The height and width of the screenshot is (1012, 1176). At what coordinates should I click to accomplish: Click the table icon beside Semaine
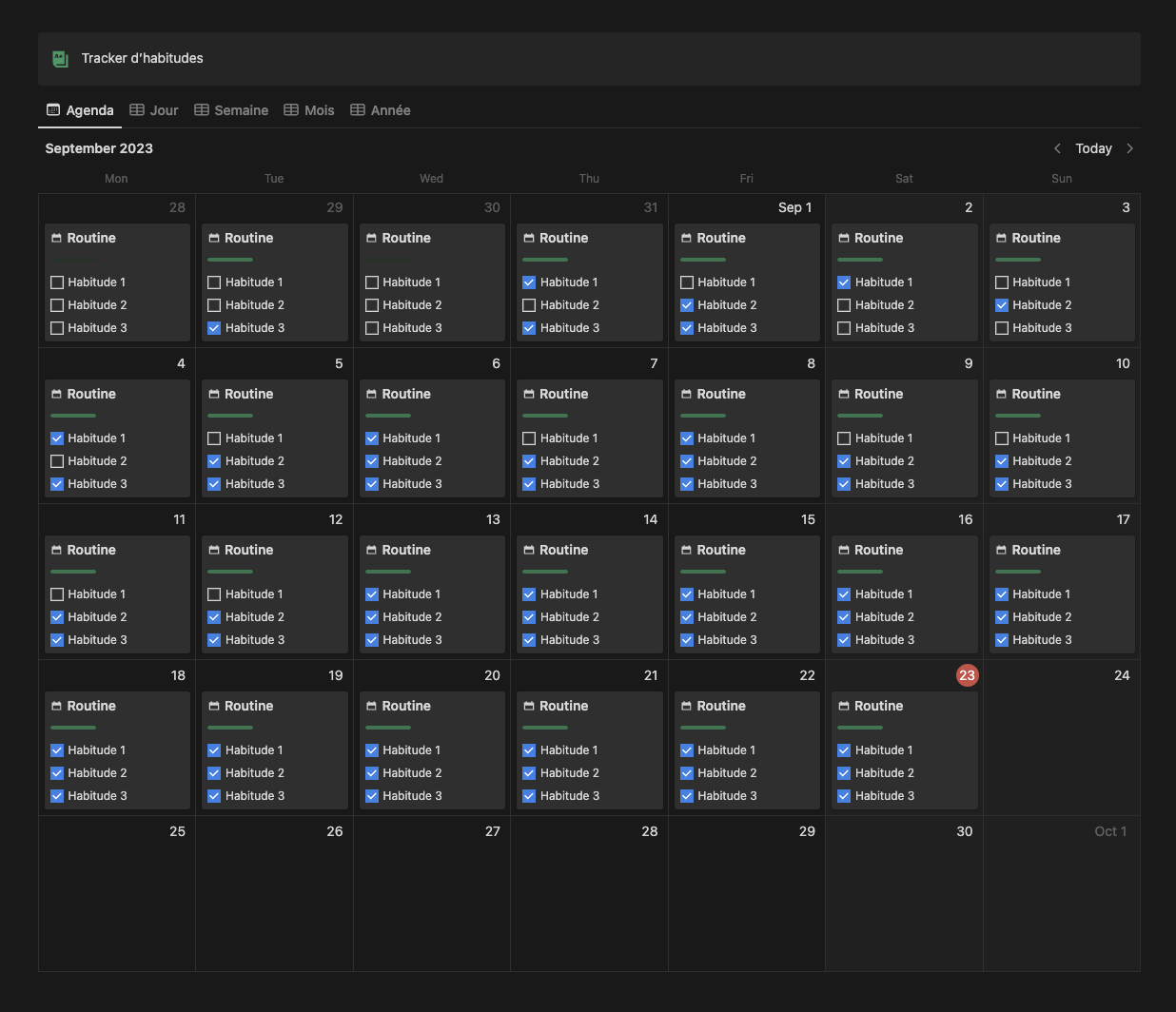(202, 110)
